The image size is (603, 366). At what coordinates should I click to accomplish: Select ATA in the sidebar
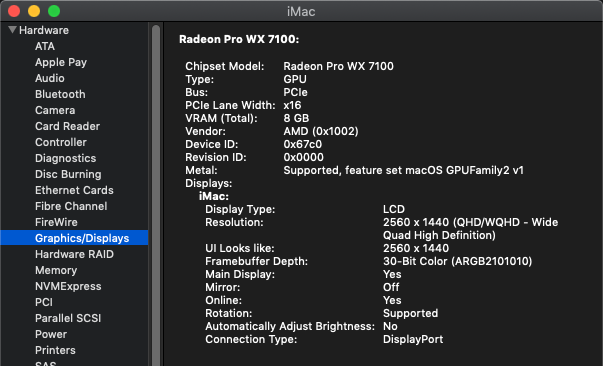pyautogui.click(x=45, y=46)
